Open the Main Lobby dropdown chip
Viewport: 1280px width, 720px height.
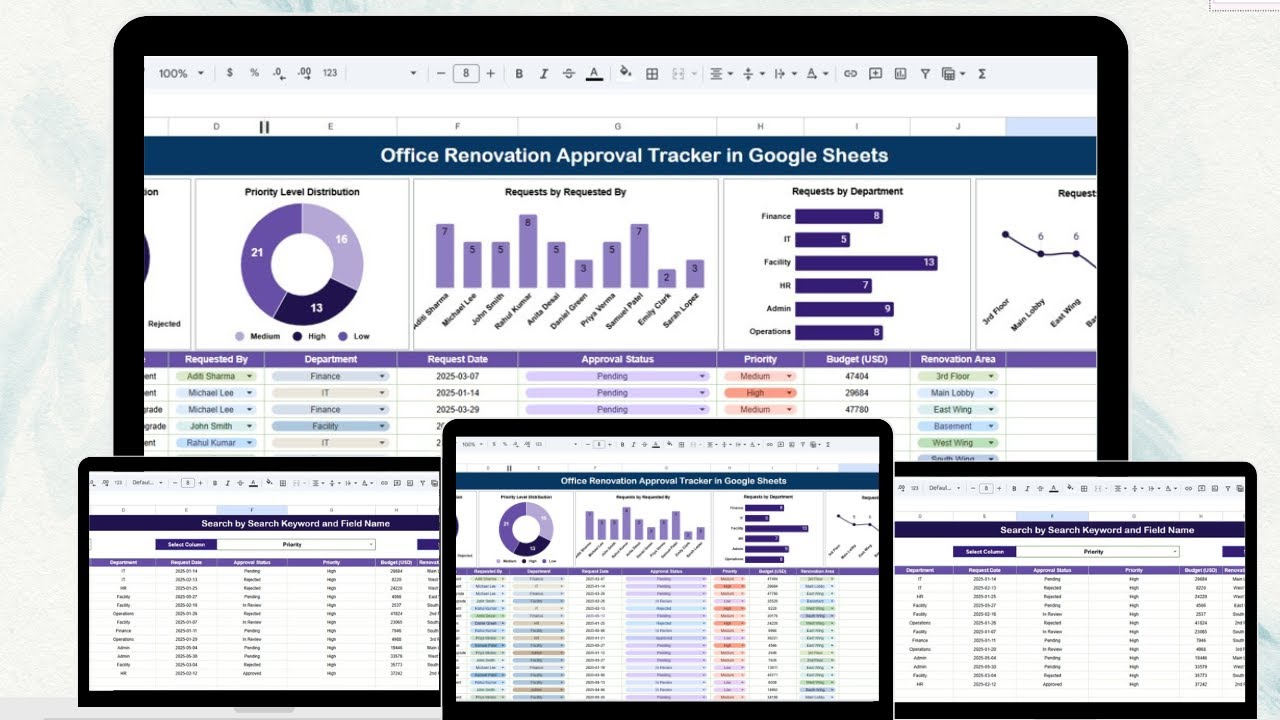[958, 393]
